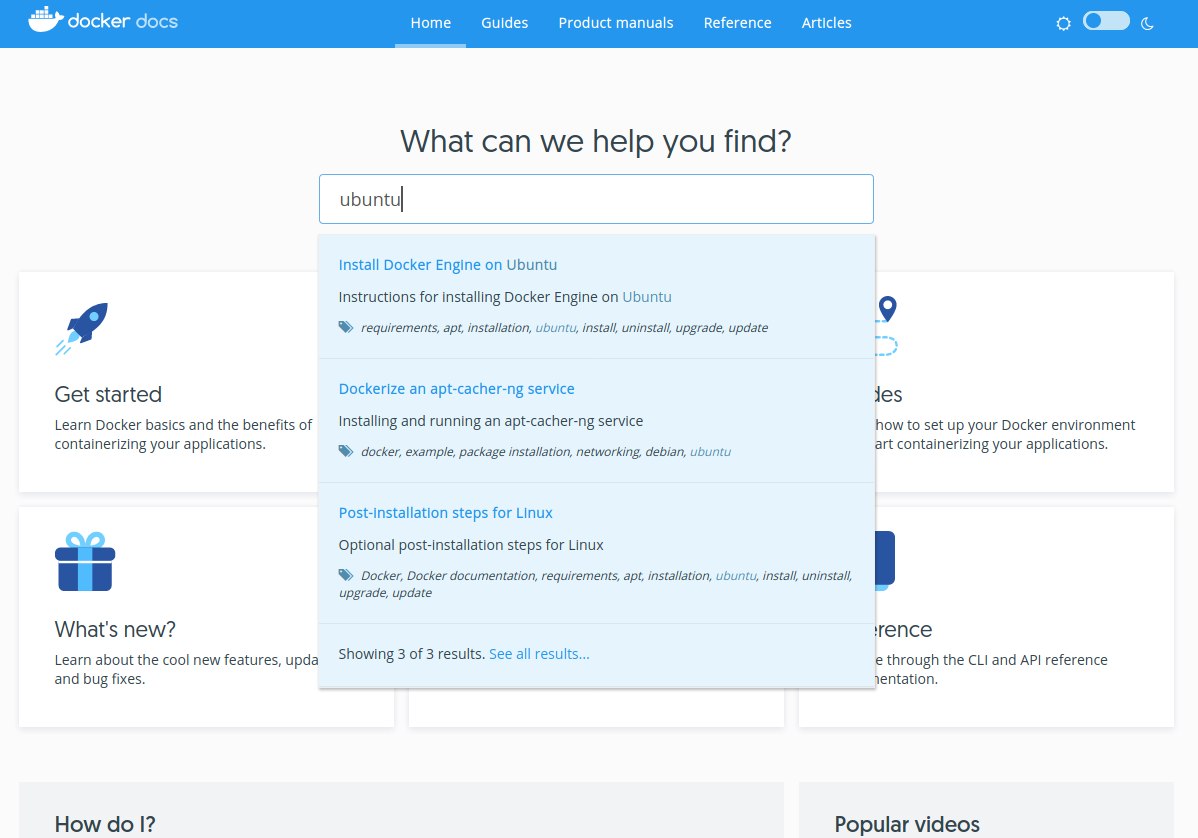Open Dockerize an apt-cacher-ng service result
Viewport: 1198px width, 838px height.
point(456,389)
